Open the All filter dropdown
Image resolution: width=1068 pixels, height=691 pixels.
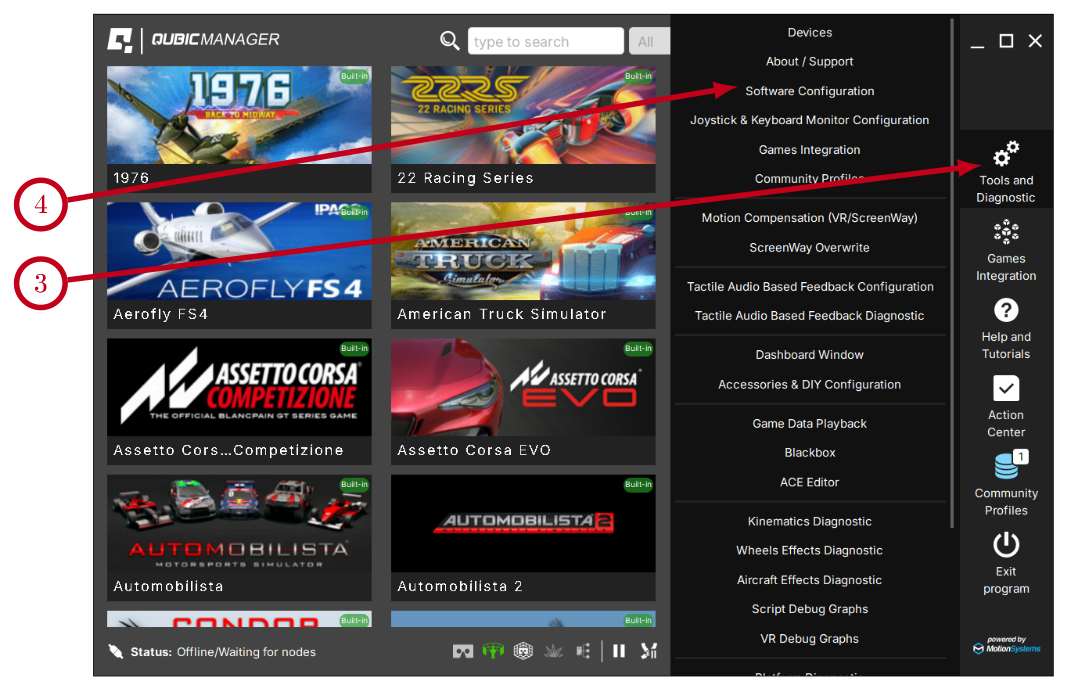tap(648, 41)
